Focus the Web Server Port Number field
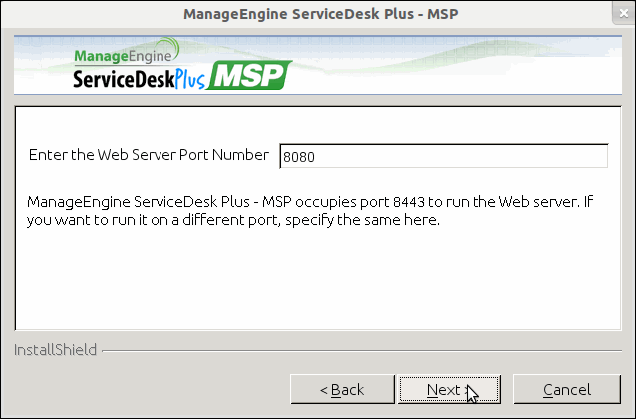The image size is (636, 419). click(x=443, y=156)
